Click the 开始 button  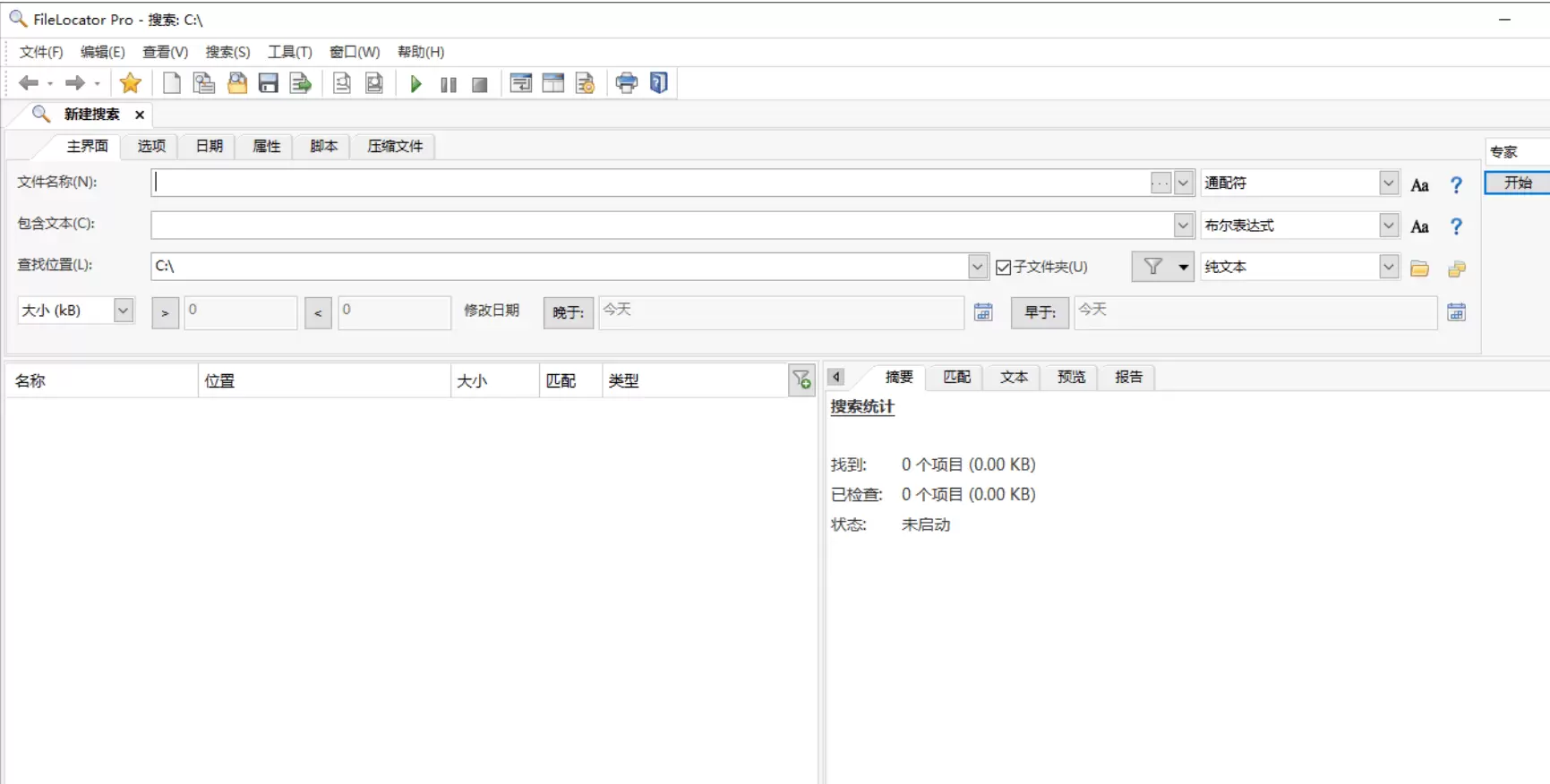pos(1518,183)
